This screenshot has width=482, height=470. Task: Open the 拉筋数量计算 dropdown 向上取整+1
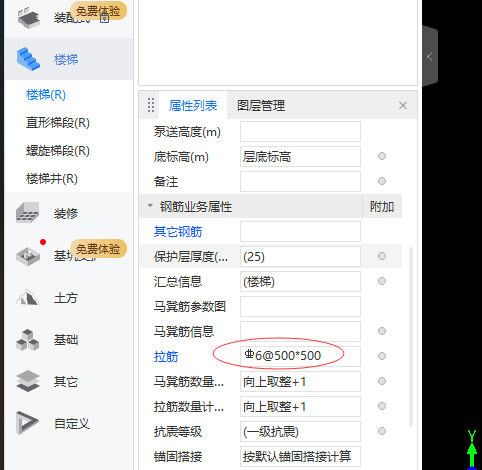300,406
